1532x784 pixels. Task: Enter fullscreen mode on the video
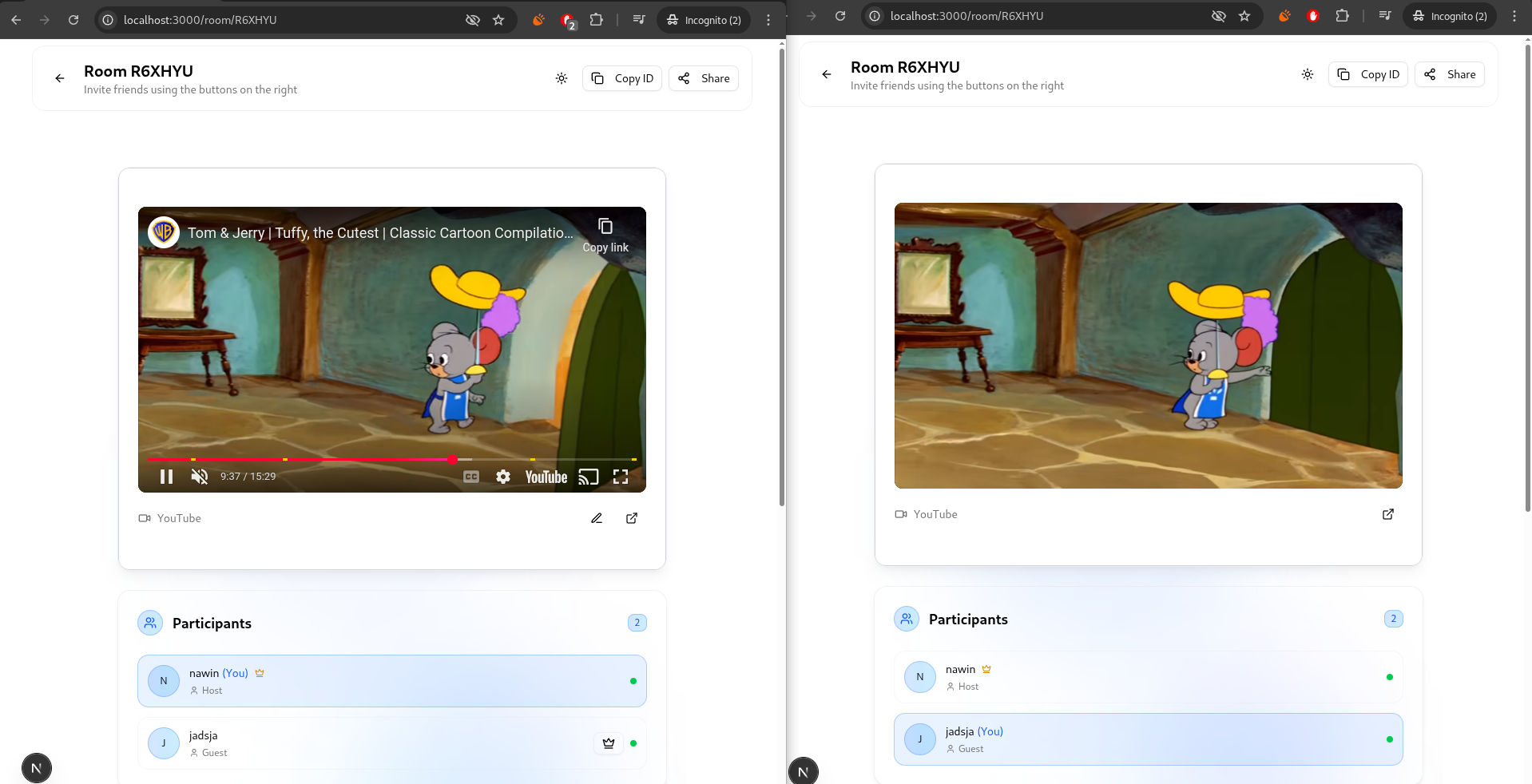pyautogui.click(x=621, y=477)
